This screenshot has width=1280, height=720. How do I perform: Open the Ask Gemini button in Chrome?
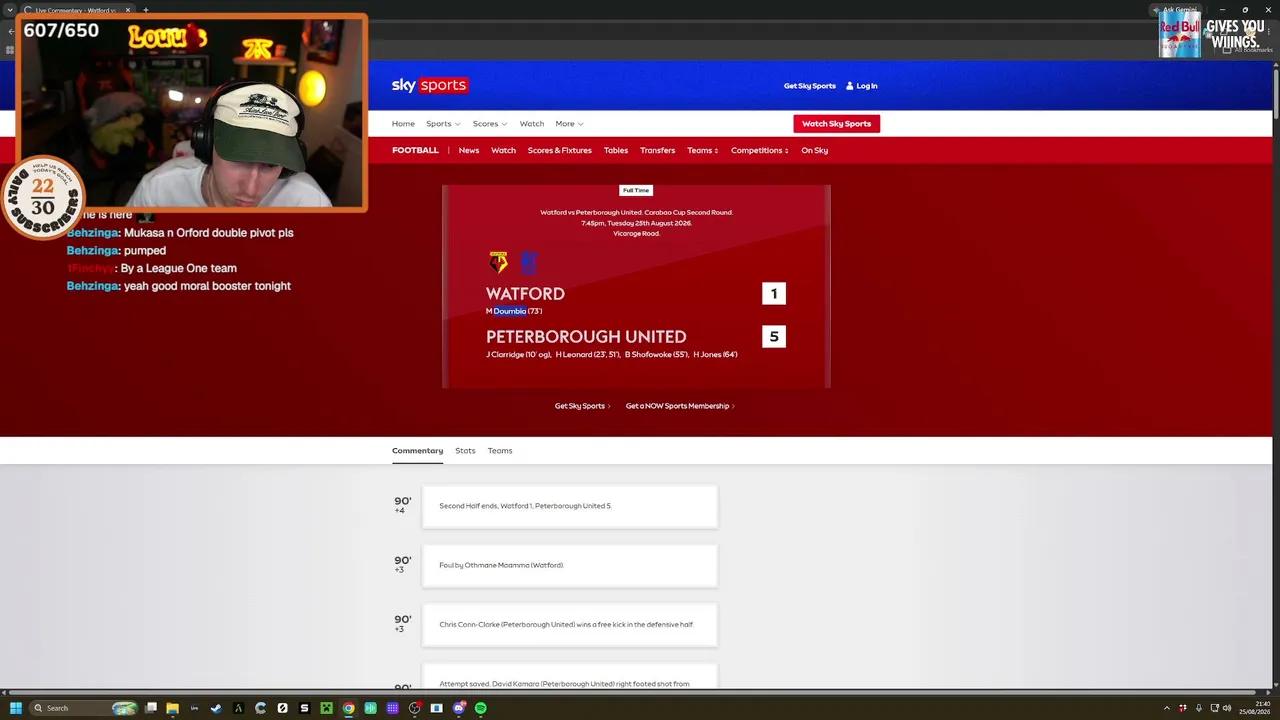point(1176,10)
